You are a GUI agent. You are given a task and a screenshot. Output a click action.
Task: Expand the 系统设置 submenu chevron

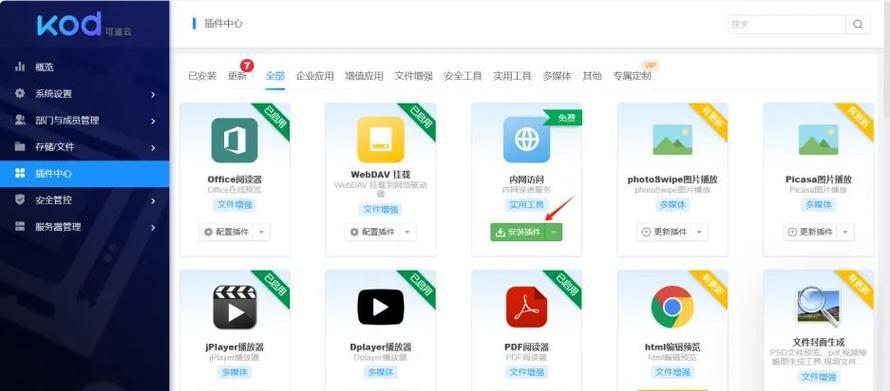click(x=153, y=94)
